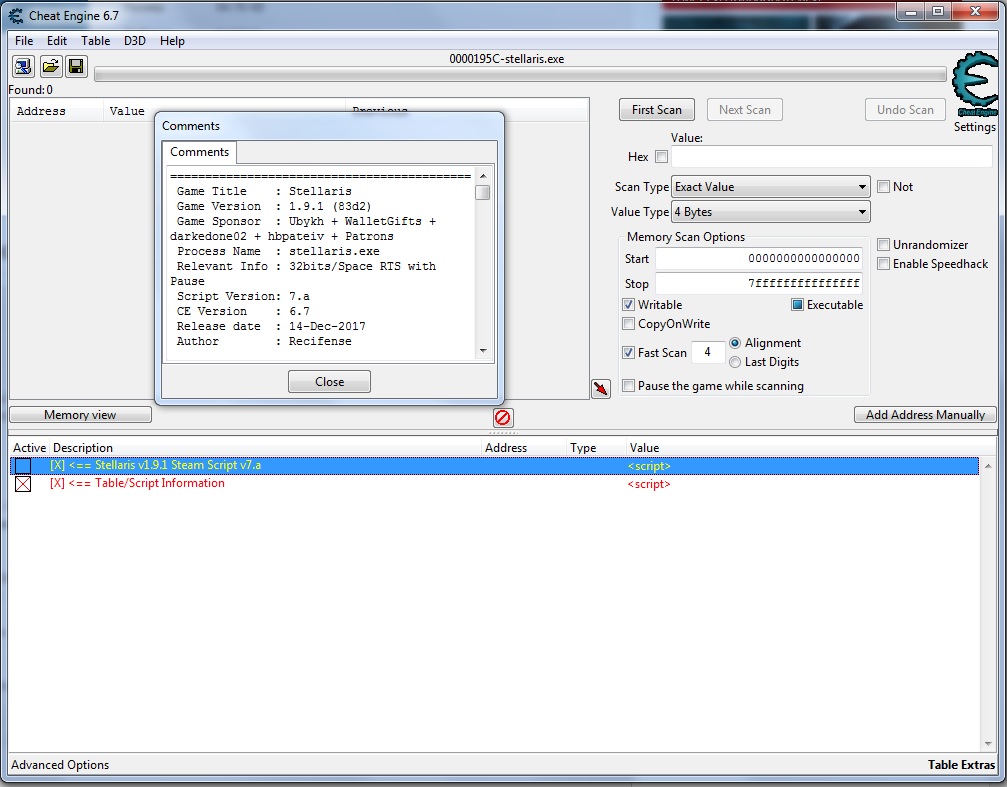Click in the Value input field

point(832,157)
